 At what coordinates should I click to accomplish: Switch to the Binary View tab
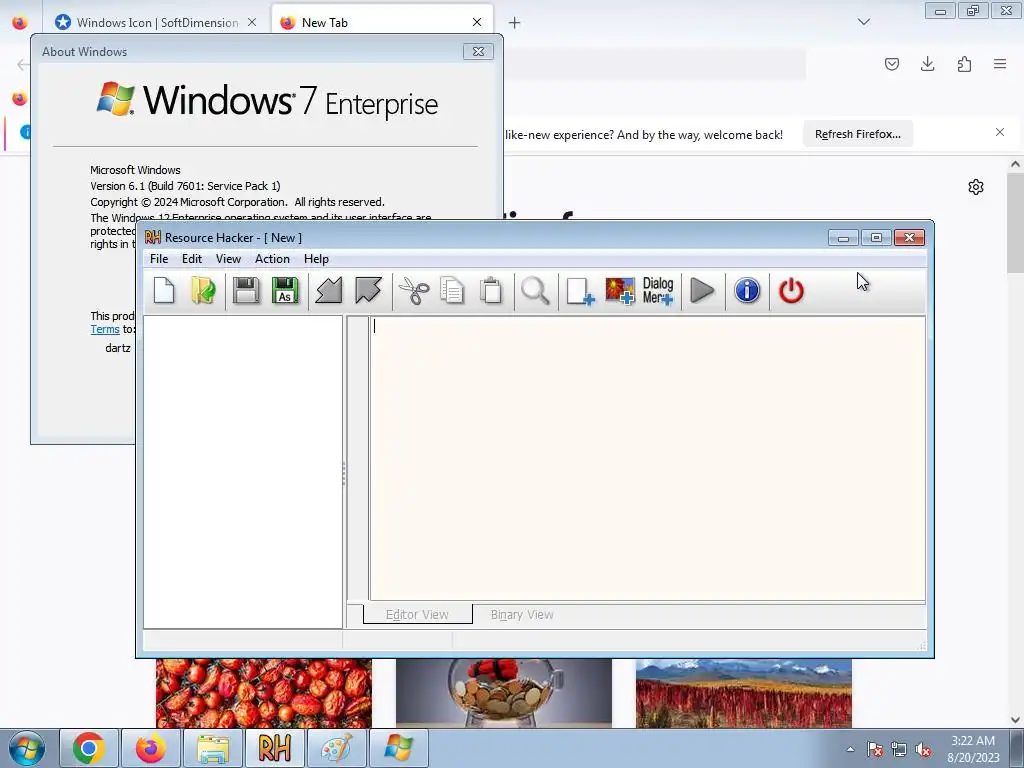click(x=522, y=615)
